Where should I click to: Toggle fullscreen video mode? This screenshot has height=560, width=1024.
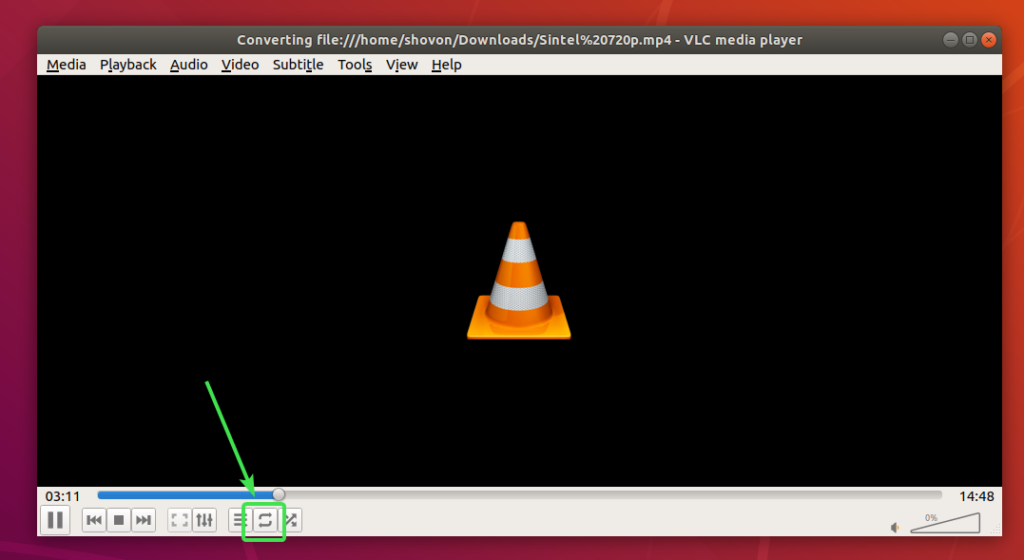click(180, 520)
